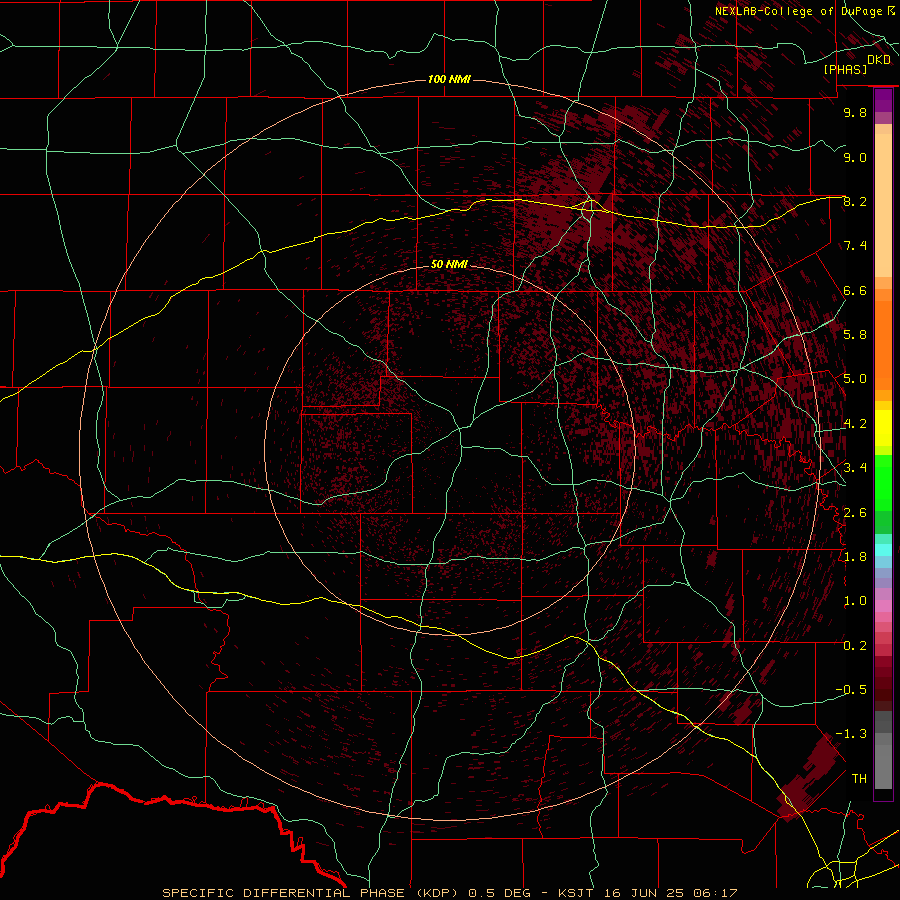Screen dimensions: 900x900
Task: Click the registered mark after DuPage
Action: [891, 11]
